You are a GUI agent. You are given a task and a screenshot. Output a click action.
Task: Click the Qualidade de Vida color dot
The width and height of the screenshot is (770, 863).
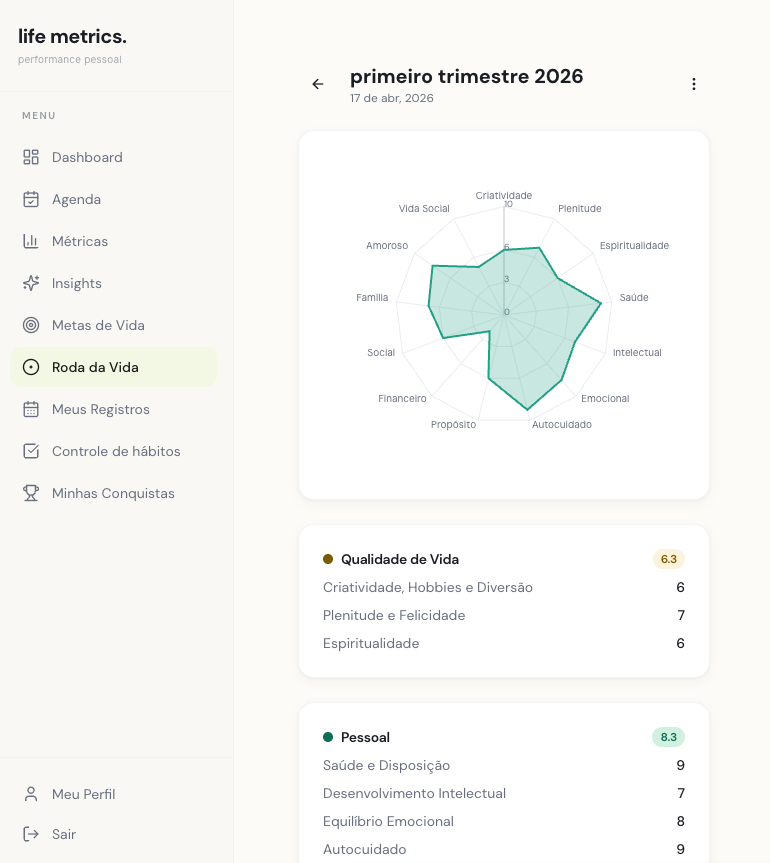click(x=328, y=559)
